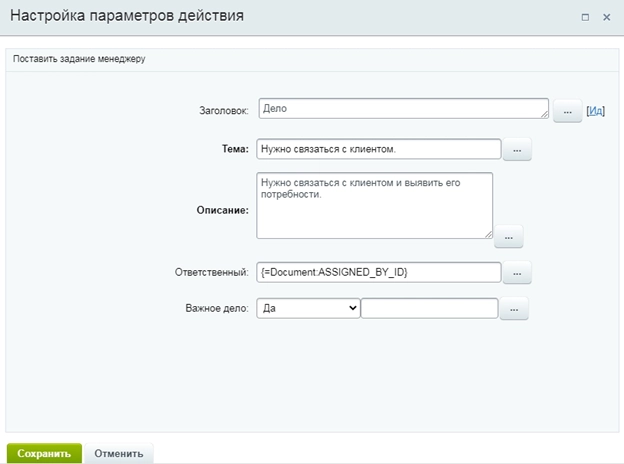The image size is (624, 464).
Task: Grab the resize handle of Описание textarea
Action: click(x=489, y=234)
